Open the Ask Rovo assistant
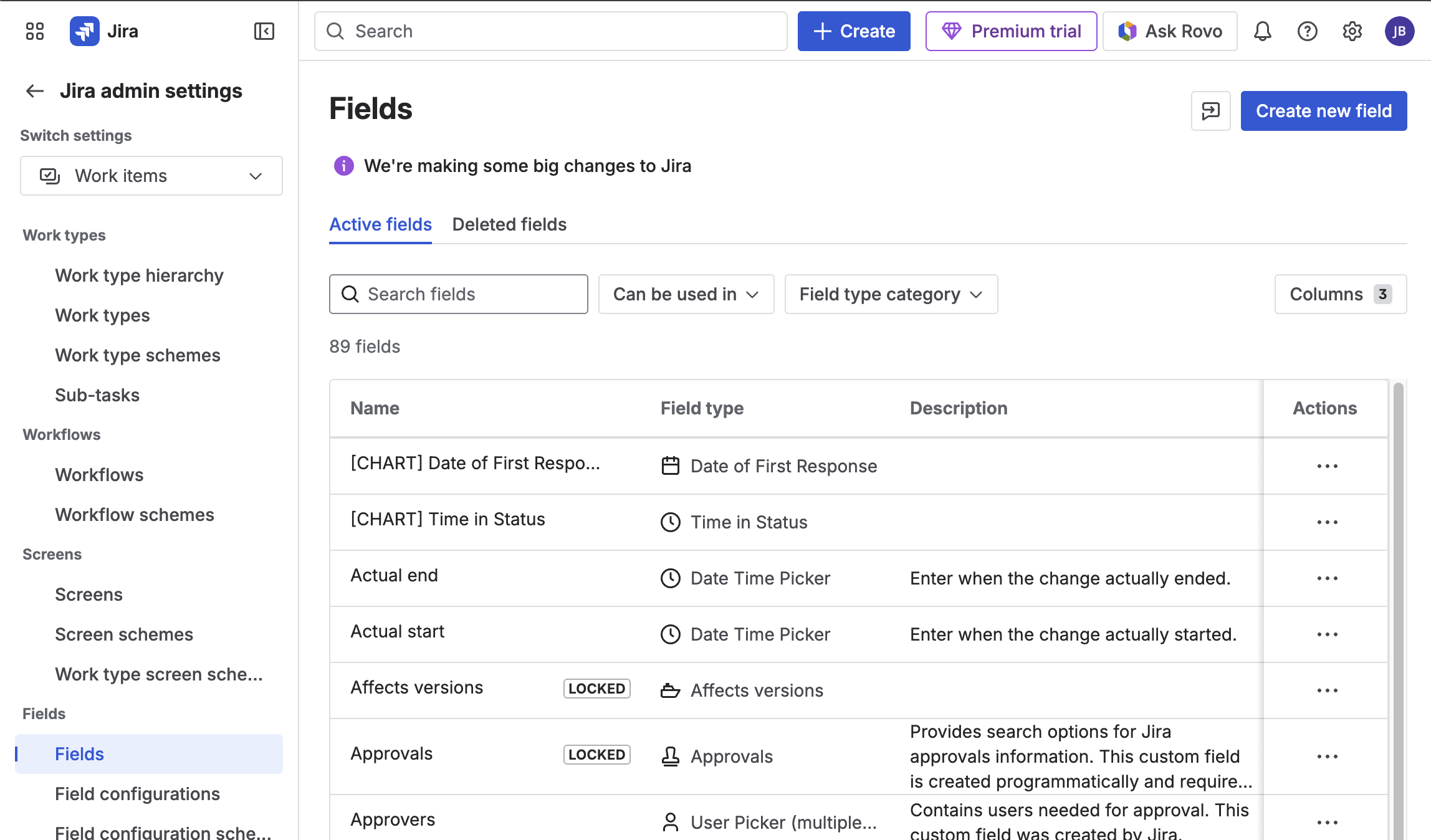This screenshot has height=840, width=1431. tap(1170, 31)
